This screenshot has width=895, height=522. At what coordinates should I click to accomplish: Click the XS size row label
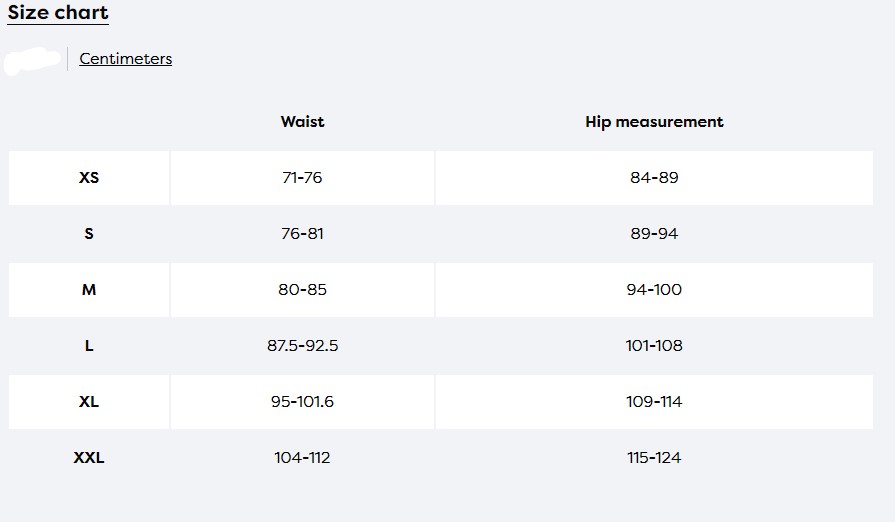click(x=89, y=177)
